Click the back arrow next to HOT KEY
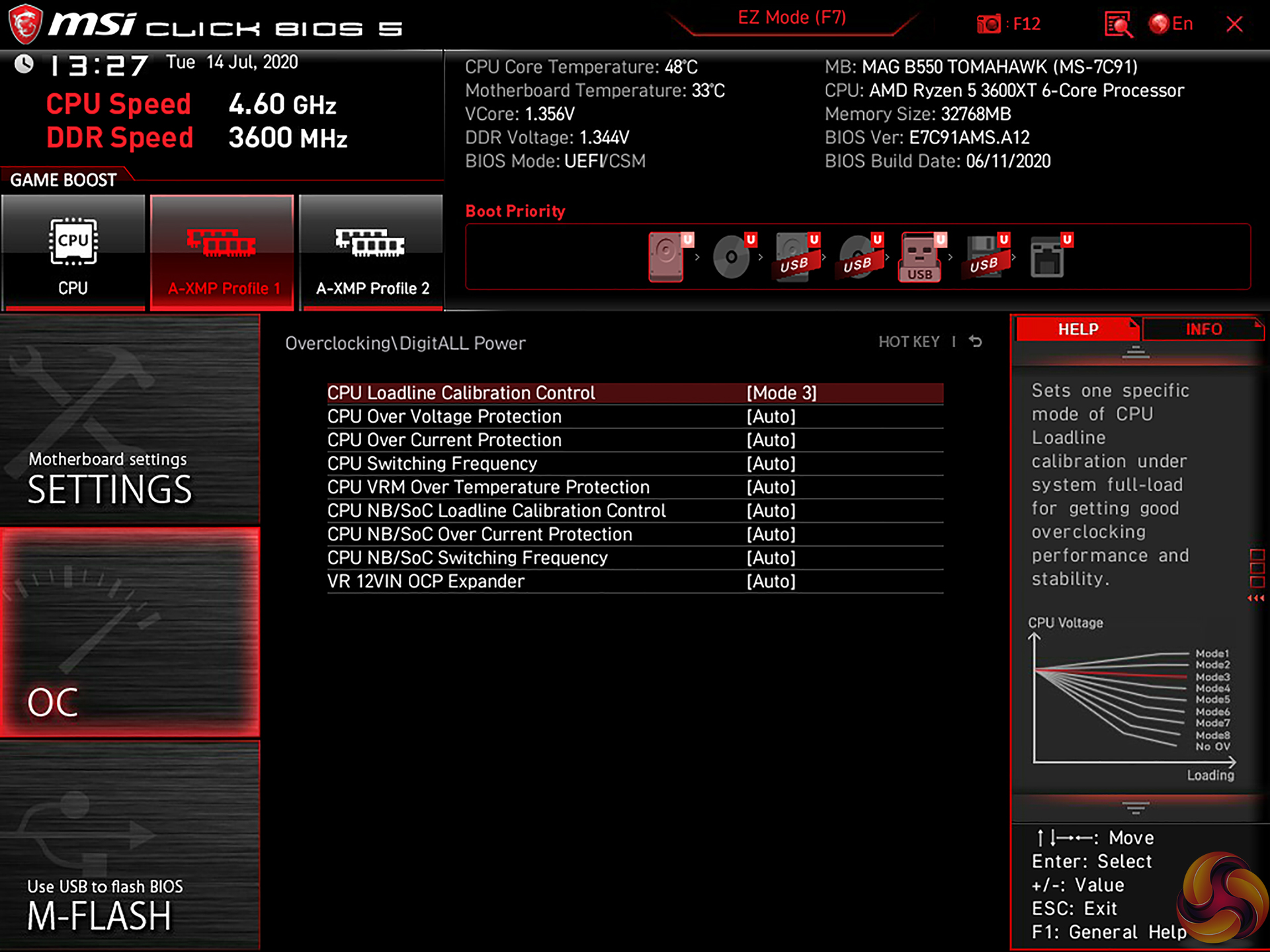Screen dimensions: 1270x952 pos(976,342)
